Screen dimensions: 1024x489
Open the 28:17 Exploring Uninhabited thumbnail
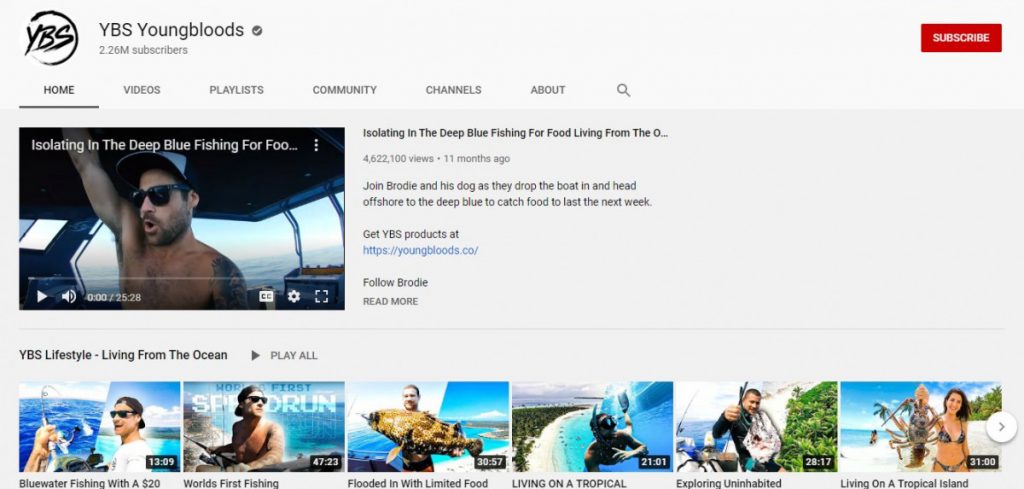pos(756,427)
